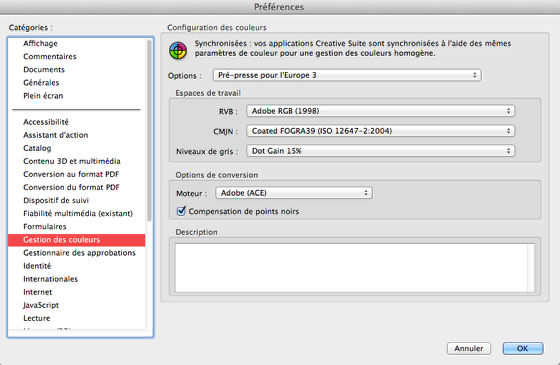Viewport: 560px width, 365px height.
Task: Click the categories list scrollbar
Action: (149, 130)
